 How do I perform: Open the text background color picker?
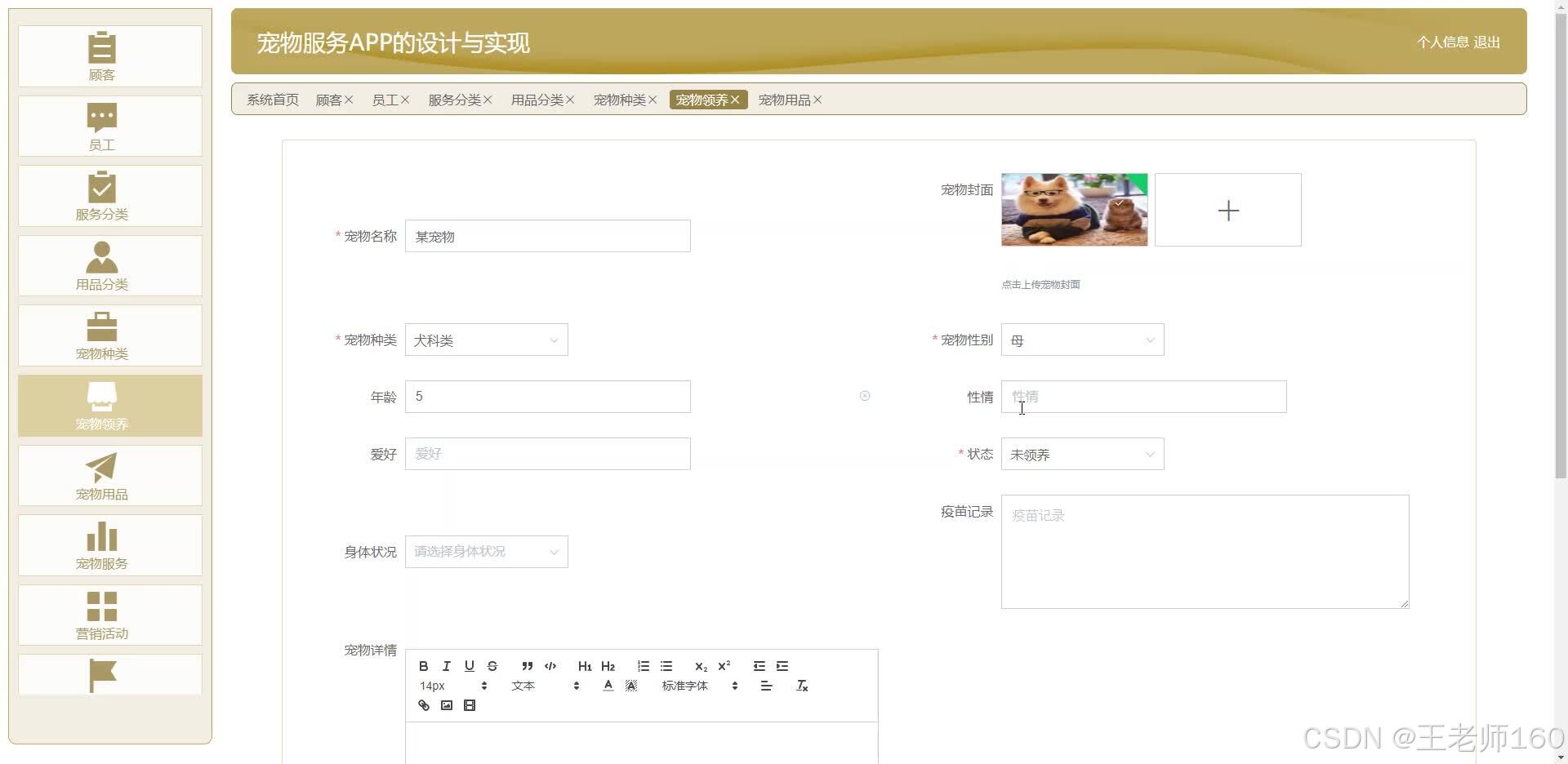(x=630, y=686)
